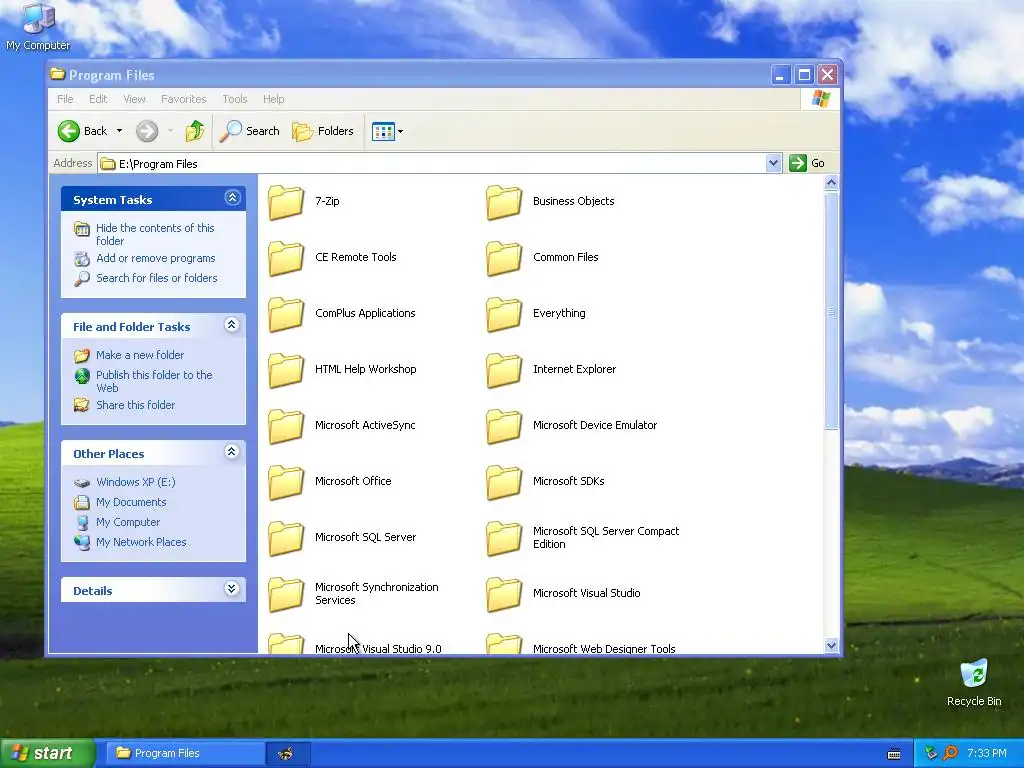Screen dimensions: 1024x768
Task: Open the Back history dropdown arrow
Action: point(120,131)
